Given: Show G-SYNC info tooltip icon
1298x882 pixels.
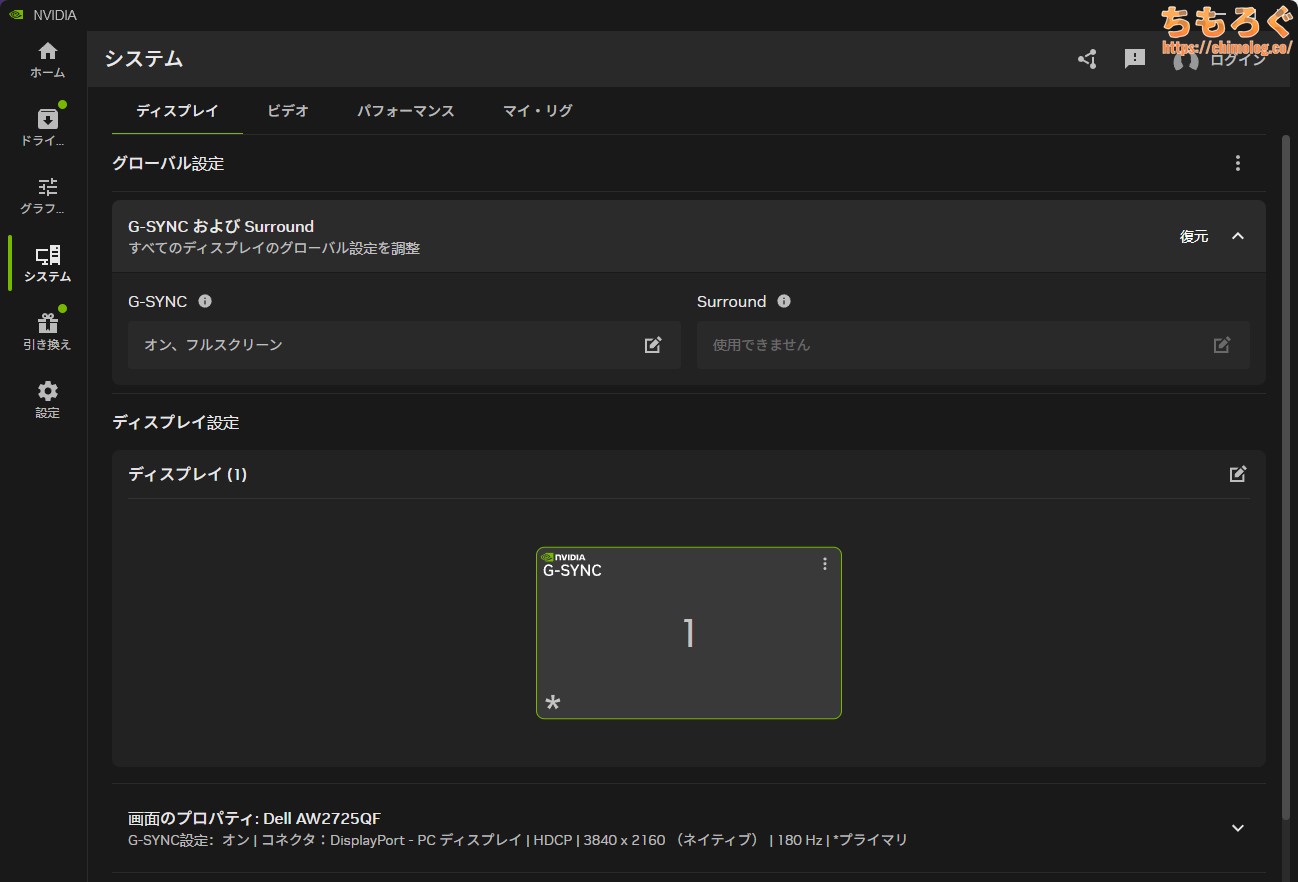Looking at the screenshot, I should [205, 301].
